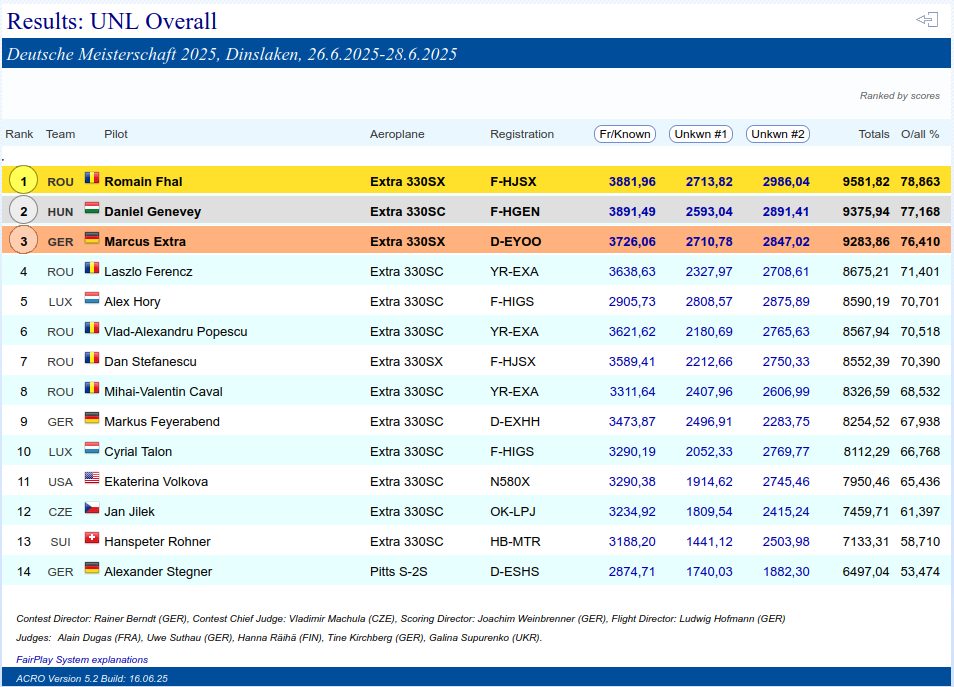Click Luxembourg flag next to Alex Hory
This screenshot has height=687, width=954.
[x=92, y=298]
